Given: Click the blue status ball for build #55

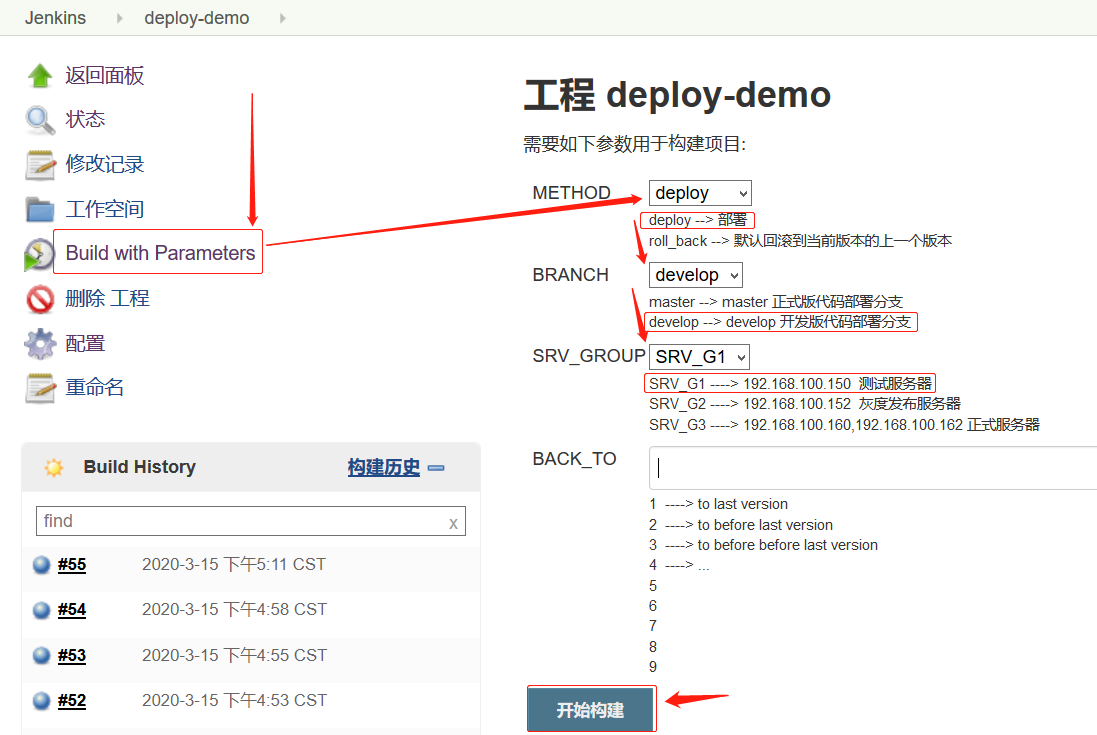Looking at the screenshot, I should coord(42,564).
